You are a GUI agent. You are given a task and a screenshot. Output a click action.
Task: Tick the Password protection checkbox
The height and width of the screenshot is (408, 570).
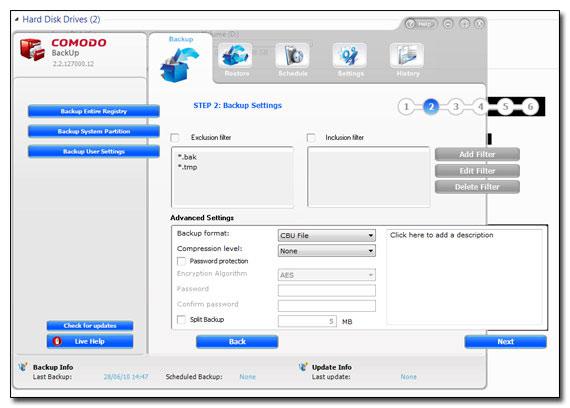181,261
